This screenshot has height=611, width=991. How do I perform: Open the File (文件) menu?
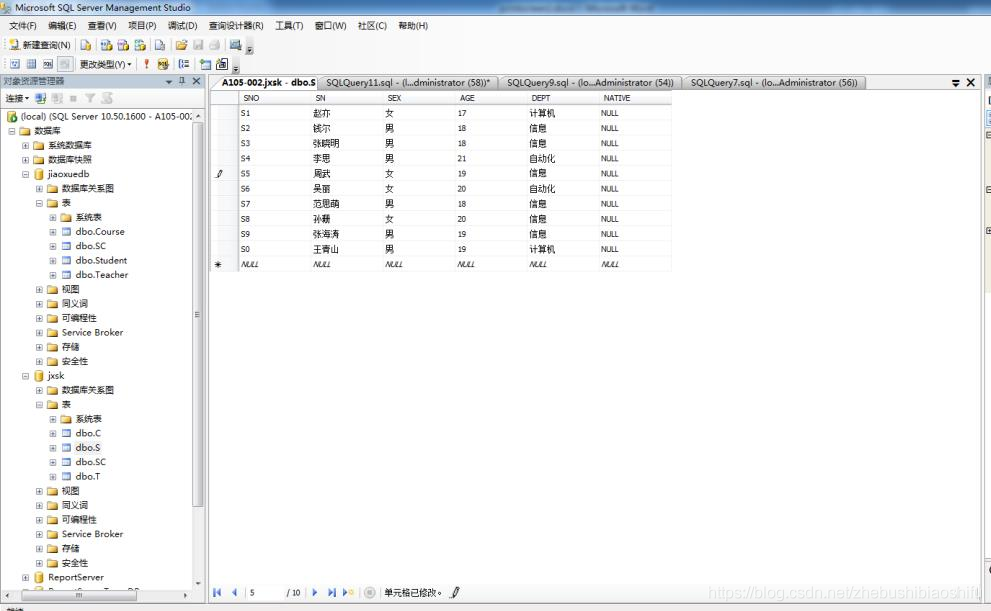(23, 25)
